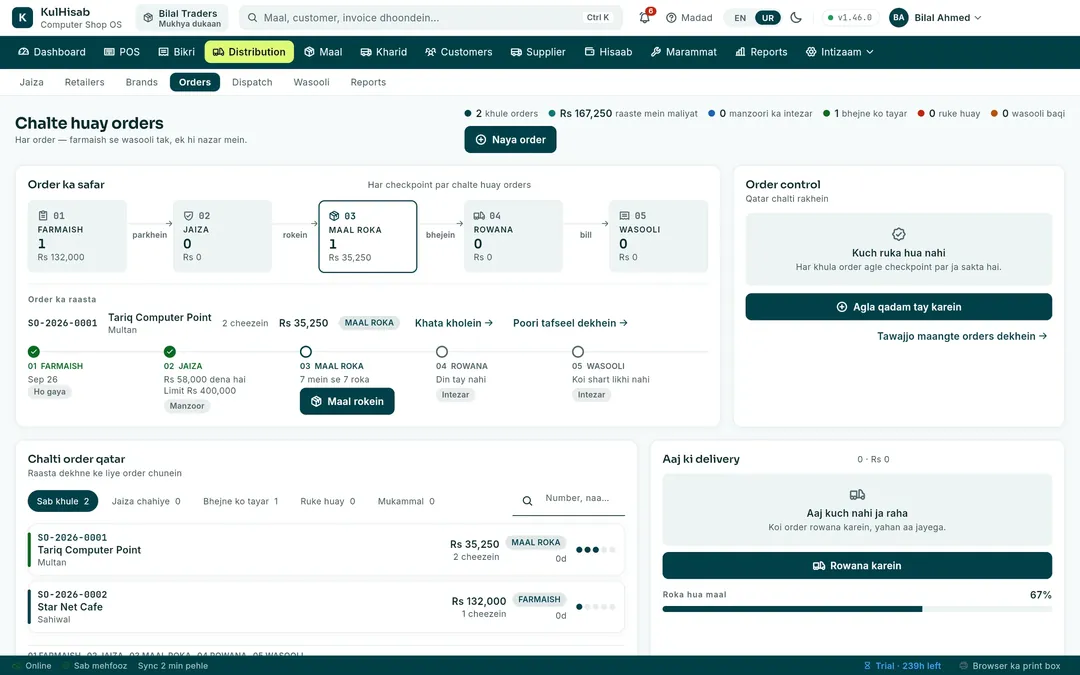Image resolution: width=1080 pixels, height=675 pixels.
Task: Click the Wasooli 05 bill icon
Action: [625, 216]
